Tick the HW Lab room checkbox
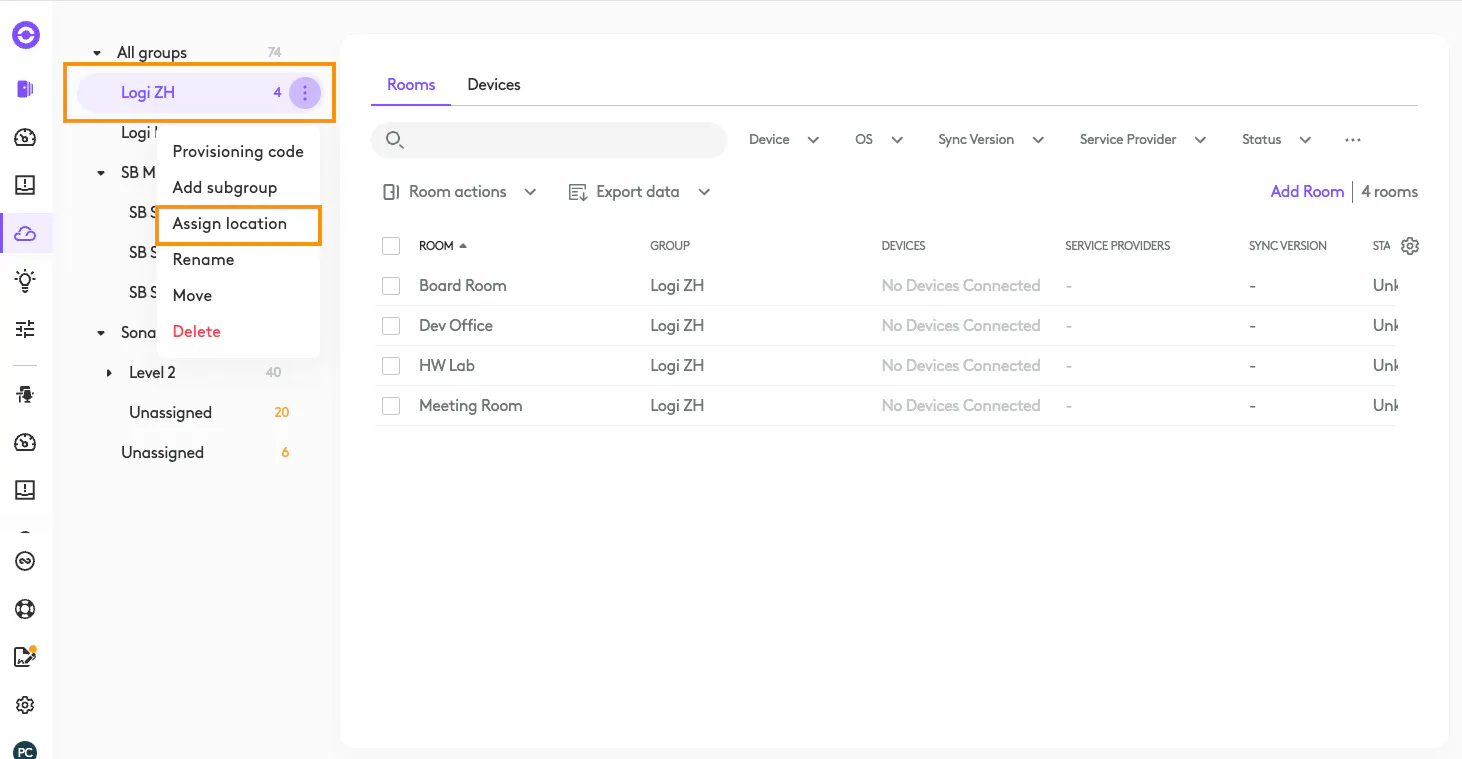1462x759 pixels. point(391,366)
